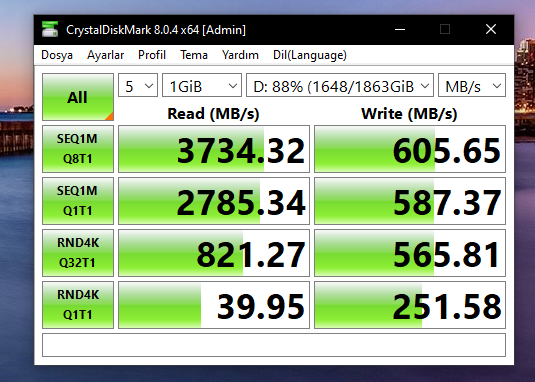Click the 3734.32 sequential read result
535x382 pixels.
click(214, 149)
